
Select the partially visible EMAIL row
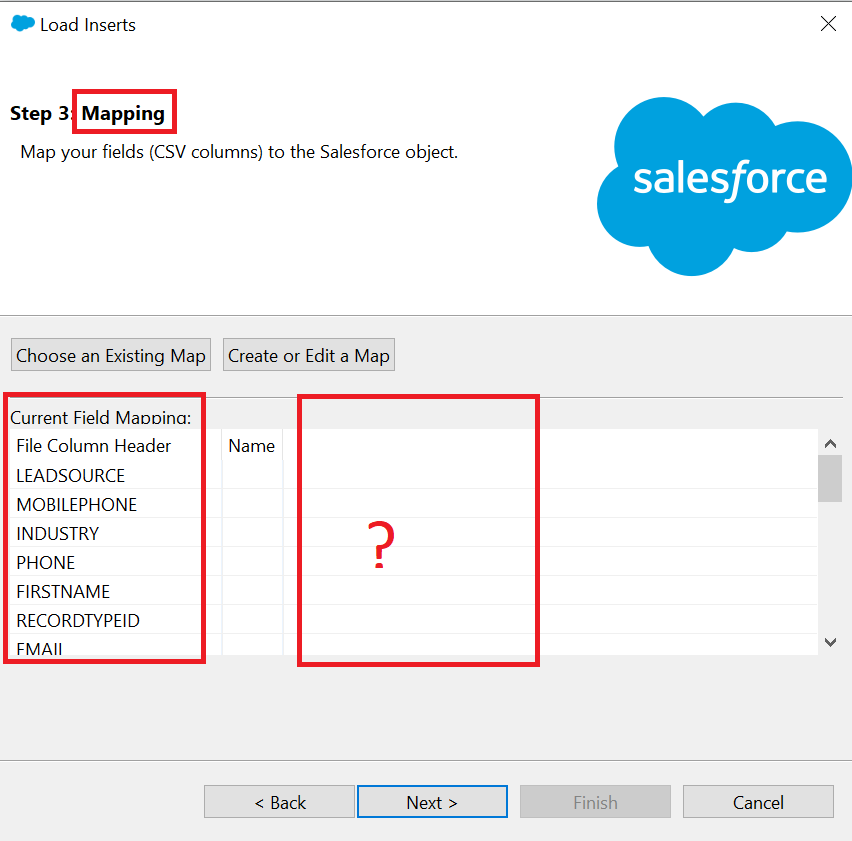click(414, 645)
